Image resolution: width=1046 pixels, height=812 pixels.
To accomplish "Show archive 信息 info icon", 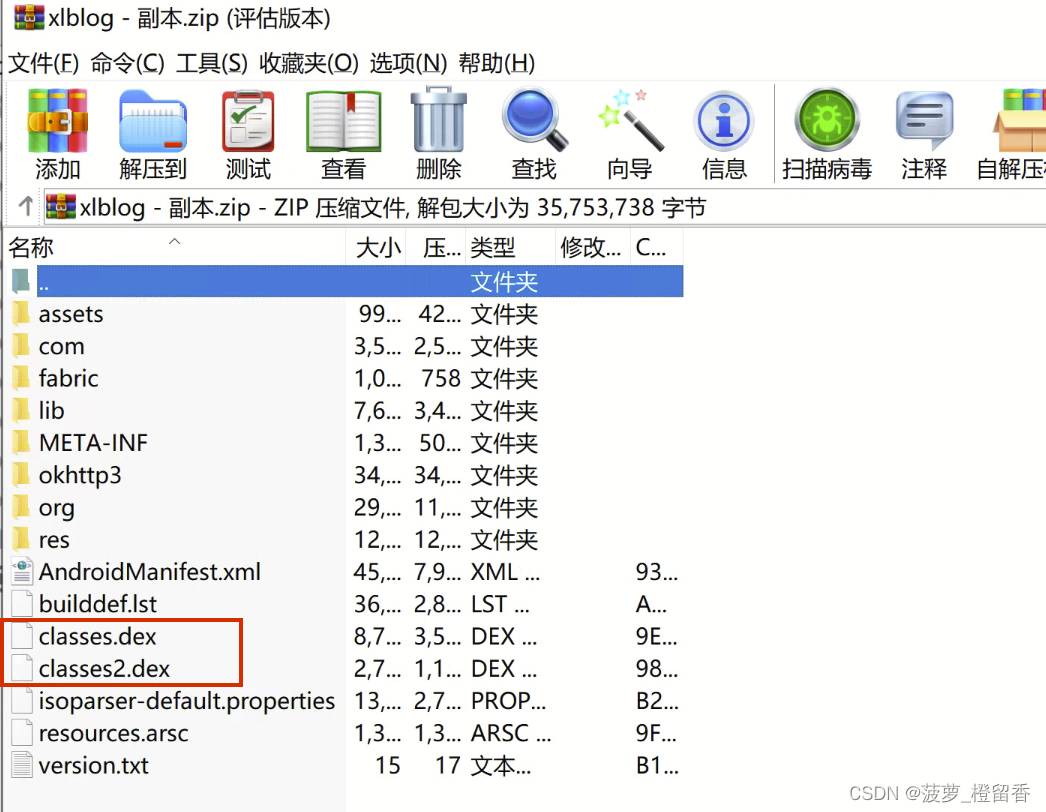I will pyautogui.click(x=724, y=121).
